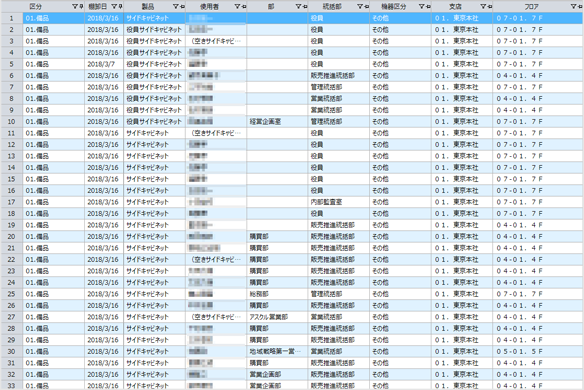Click the 地域戦略第一営… cell in row 30

[277, 351]
